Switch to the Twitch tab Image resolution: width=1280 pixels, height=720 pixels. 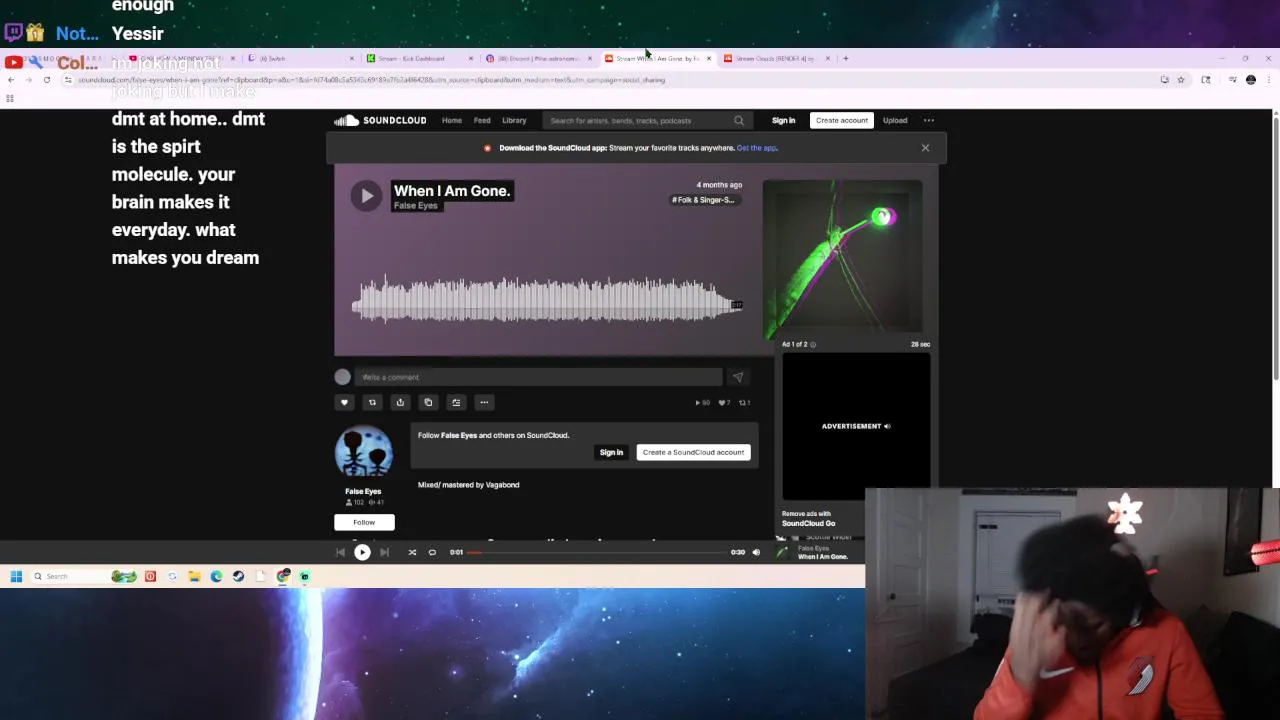point(300,58)
